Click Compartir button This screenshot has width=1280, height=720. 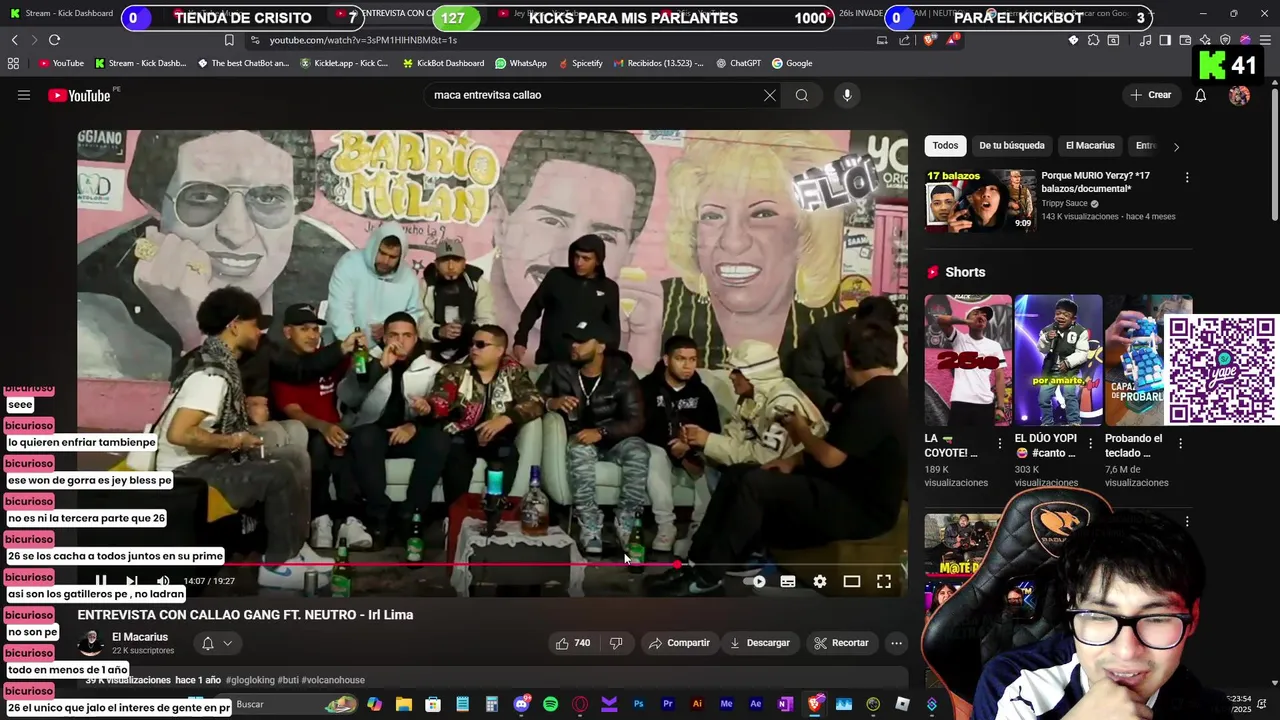[x=679, y=643]
